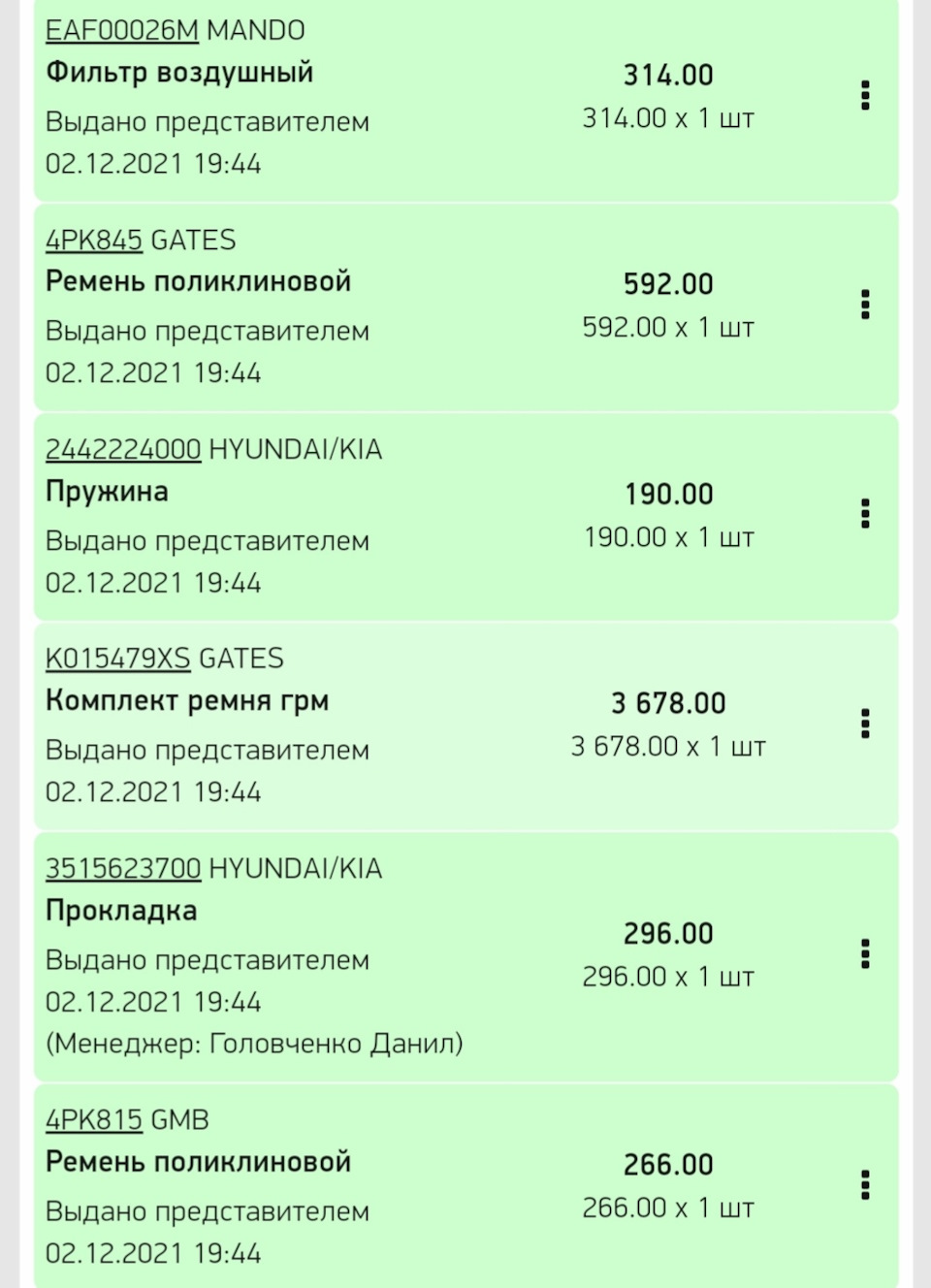931x1288 pixels.
Task: Open options for GMB 4PK815 belt
Action: click(865, 1184)
